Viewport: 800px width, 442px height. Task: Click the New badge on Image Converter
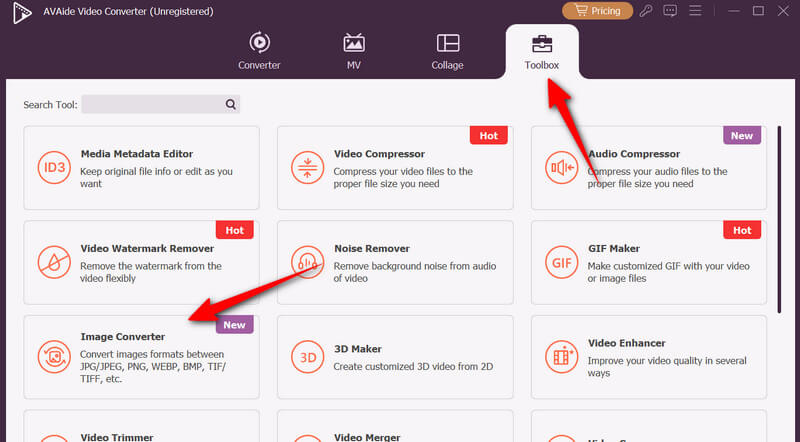point(235,325)
